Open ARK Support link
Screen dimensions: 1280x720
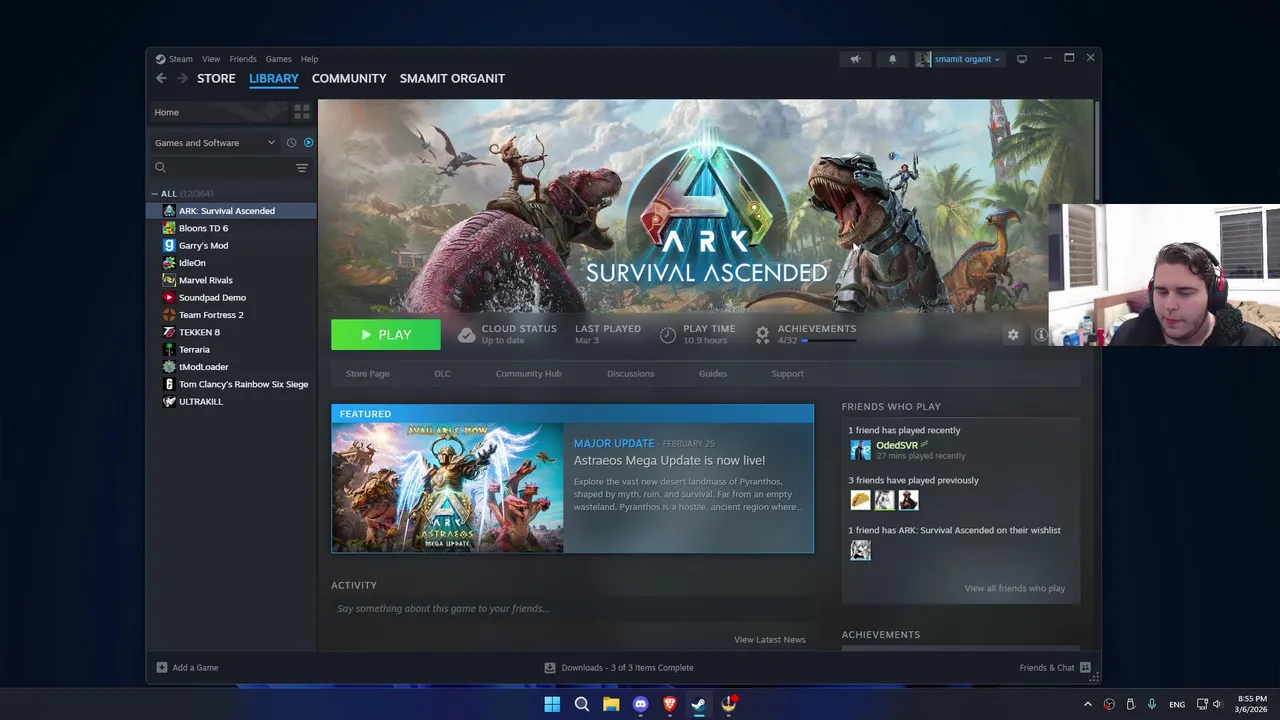coord(787,374)
